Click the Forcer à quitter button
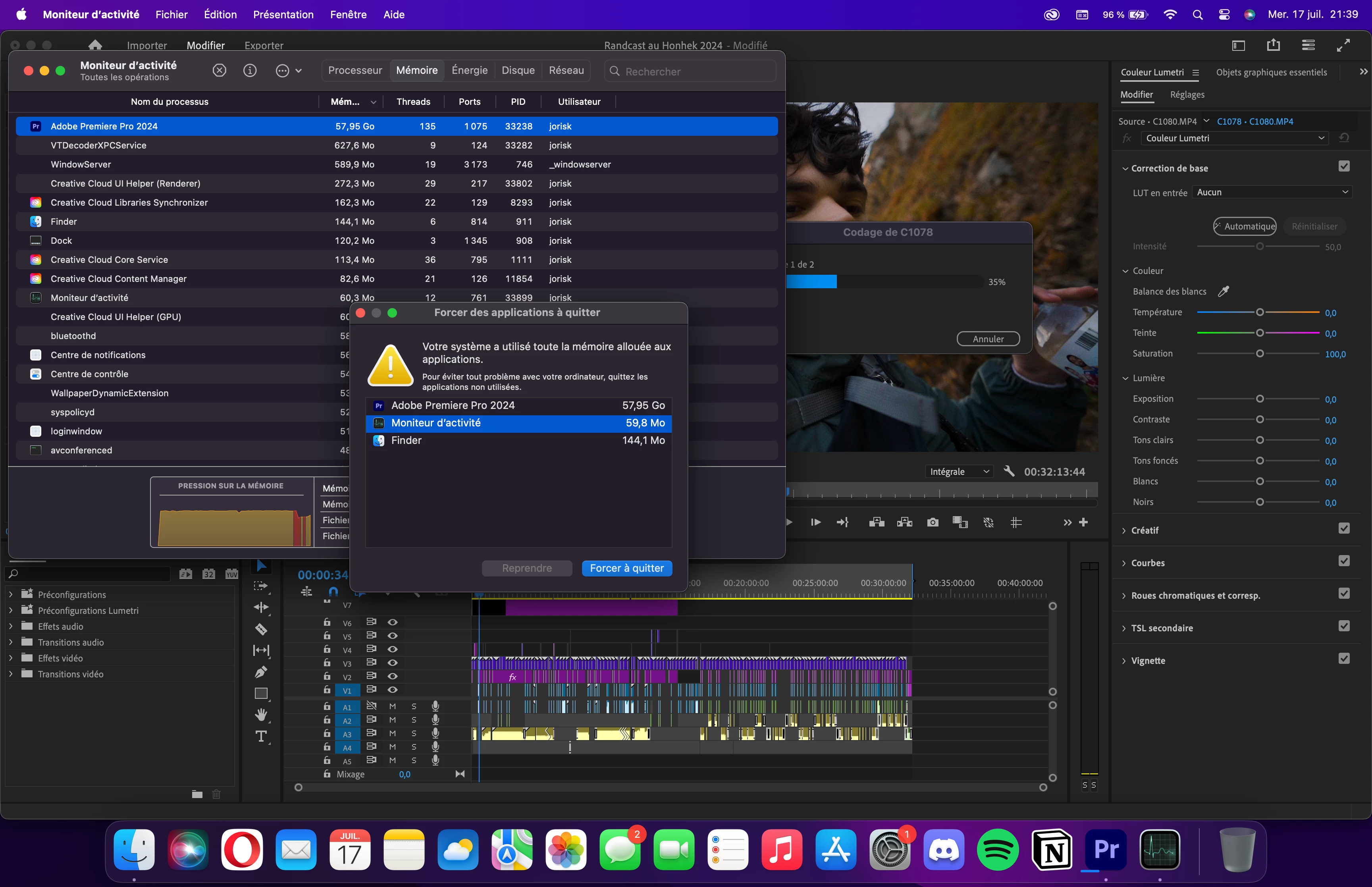 coord(626,568)
